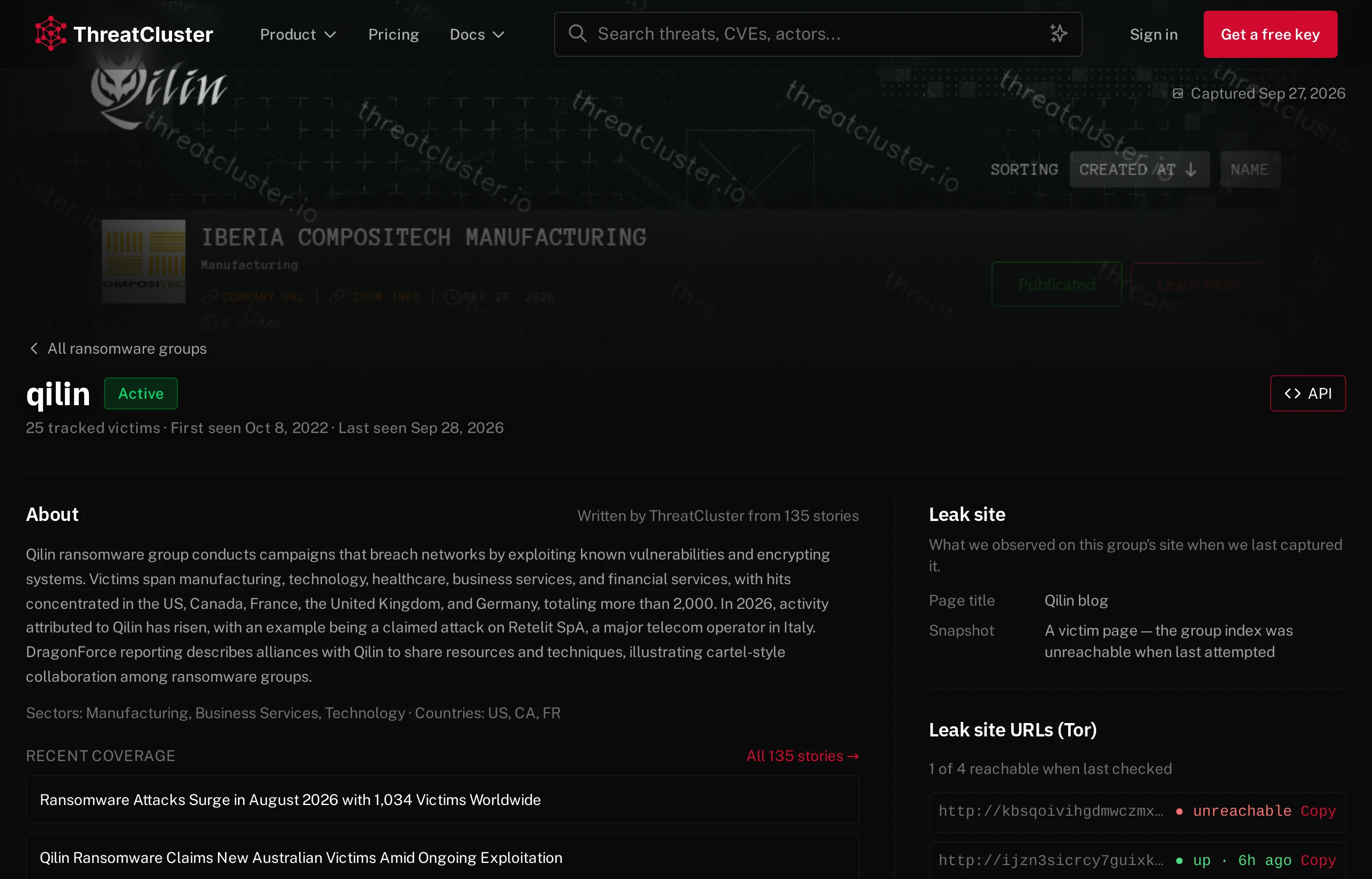Click the Iberia Compositech logo thumbnail
This screenshot has width=1372, height=879.
(x=143, y=261)
